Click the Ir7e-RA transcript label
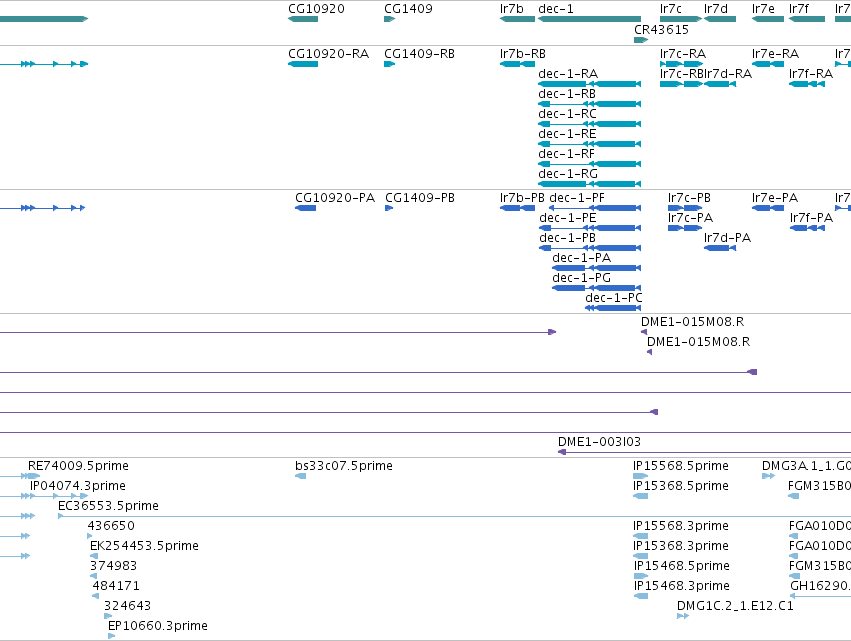 point(776,54)
